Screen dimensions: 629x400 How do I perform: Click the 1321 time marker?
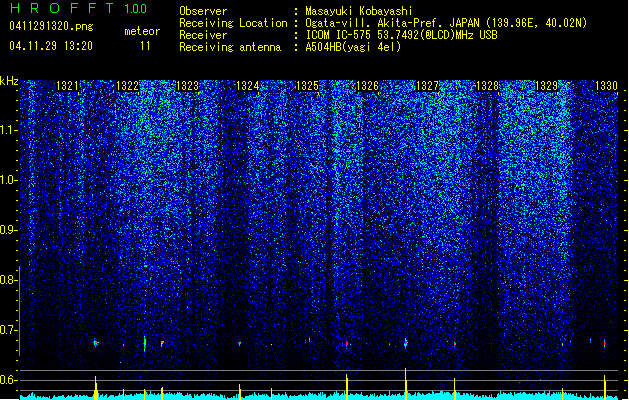click(67, 86)
